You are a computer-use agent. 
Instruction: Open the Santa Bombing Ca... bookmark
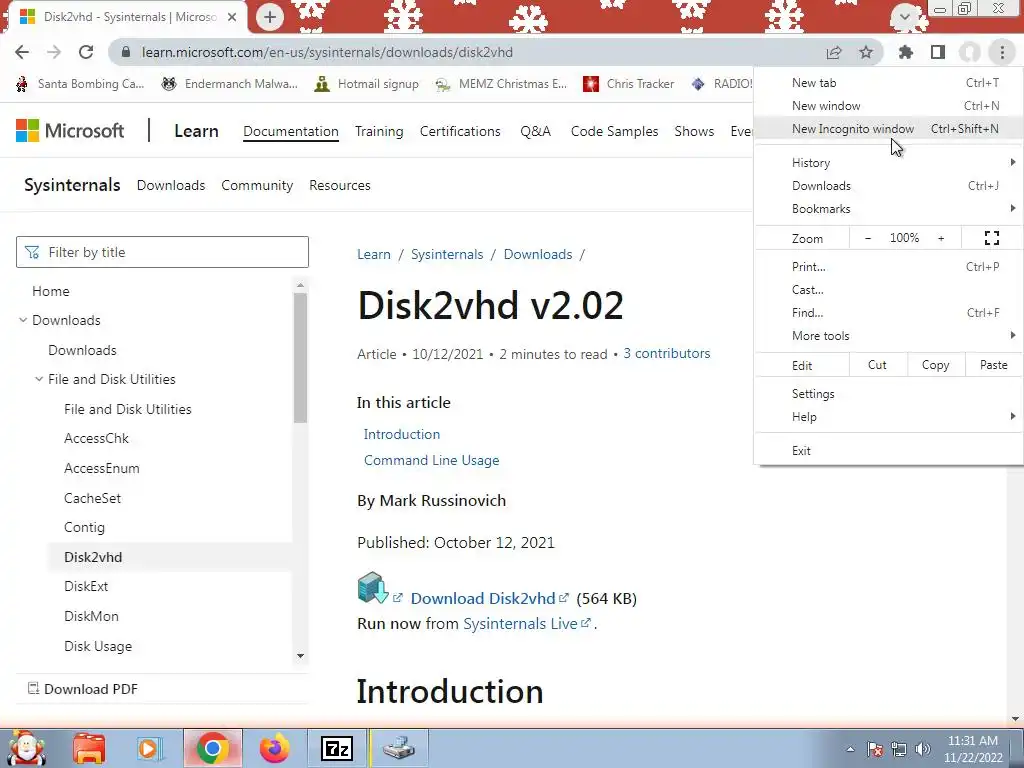pos(80,84)
